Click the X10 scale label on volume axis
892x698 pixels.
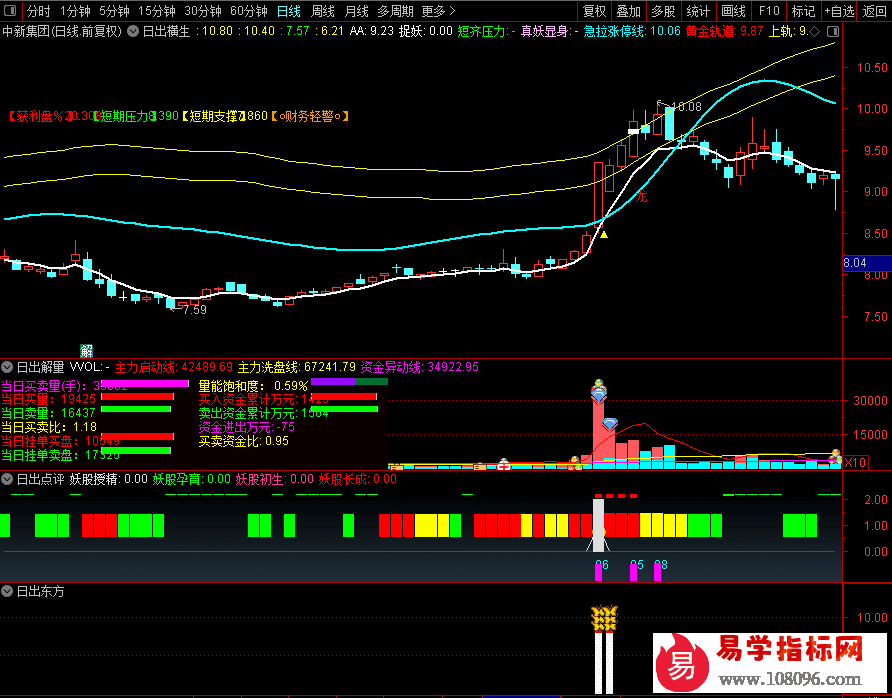856,463
